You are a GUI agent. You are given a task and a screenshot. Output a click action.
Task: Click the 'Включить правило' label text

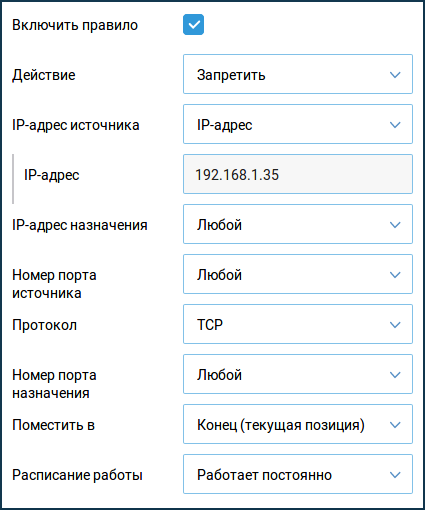pyautogui.click(x=75, y=25)
